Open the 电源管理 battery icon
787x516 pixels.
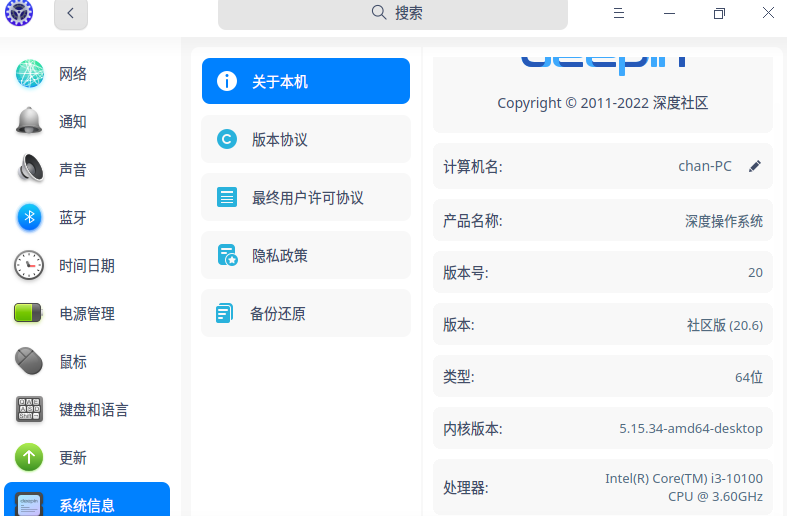[x=28, y=313]
